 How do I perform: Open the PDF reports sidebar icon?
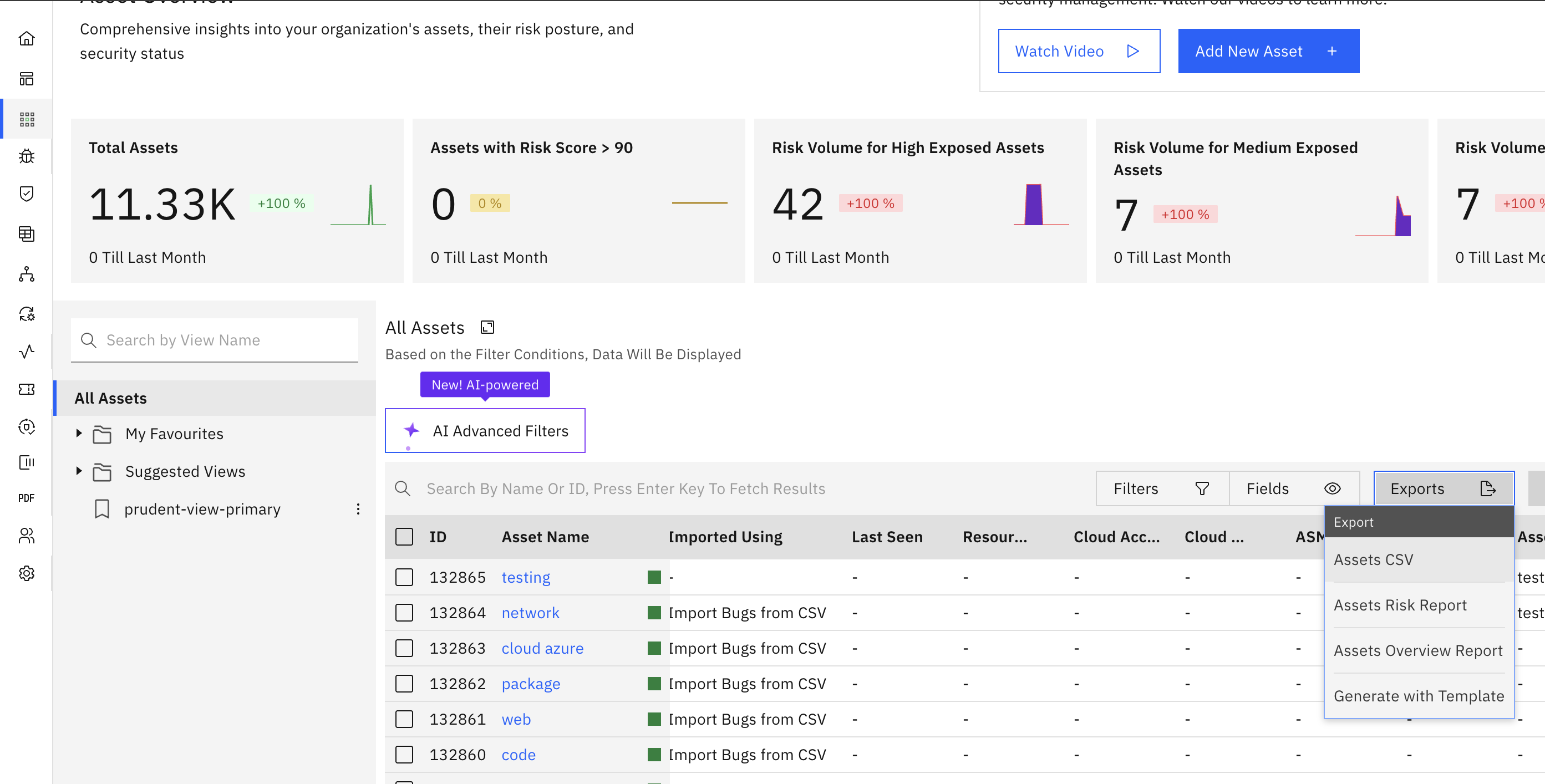click(x=27, y=498)
